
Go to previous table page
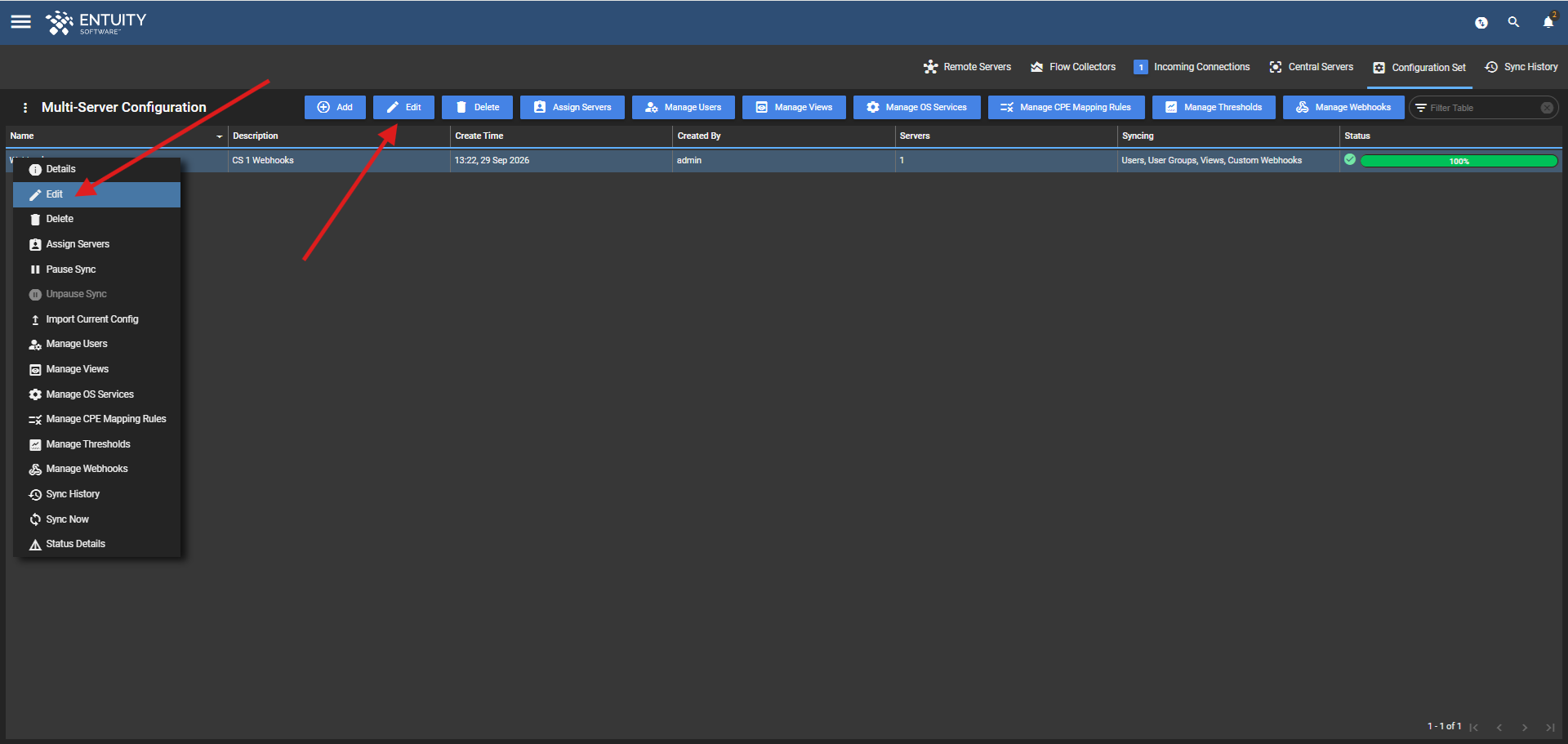click(x=1499, y=727)
